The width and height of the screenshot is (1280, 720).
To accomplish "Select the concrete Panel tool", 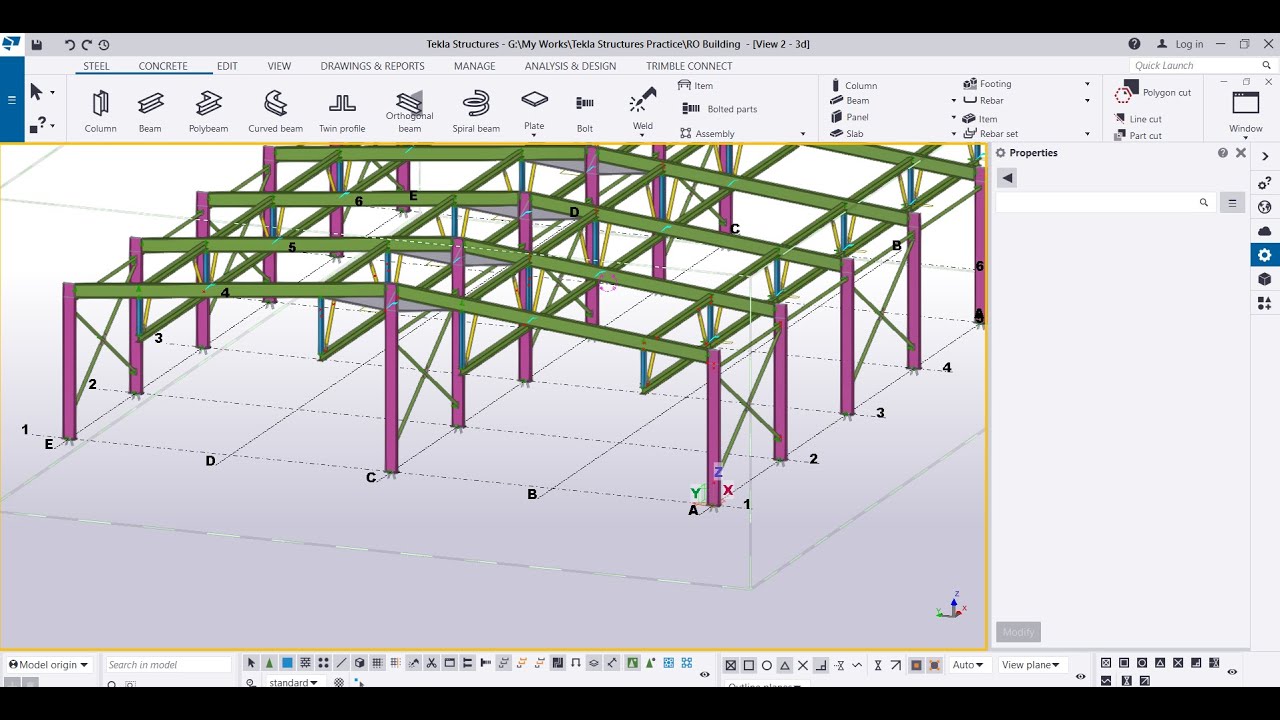I will tap(849, 117).
